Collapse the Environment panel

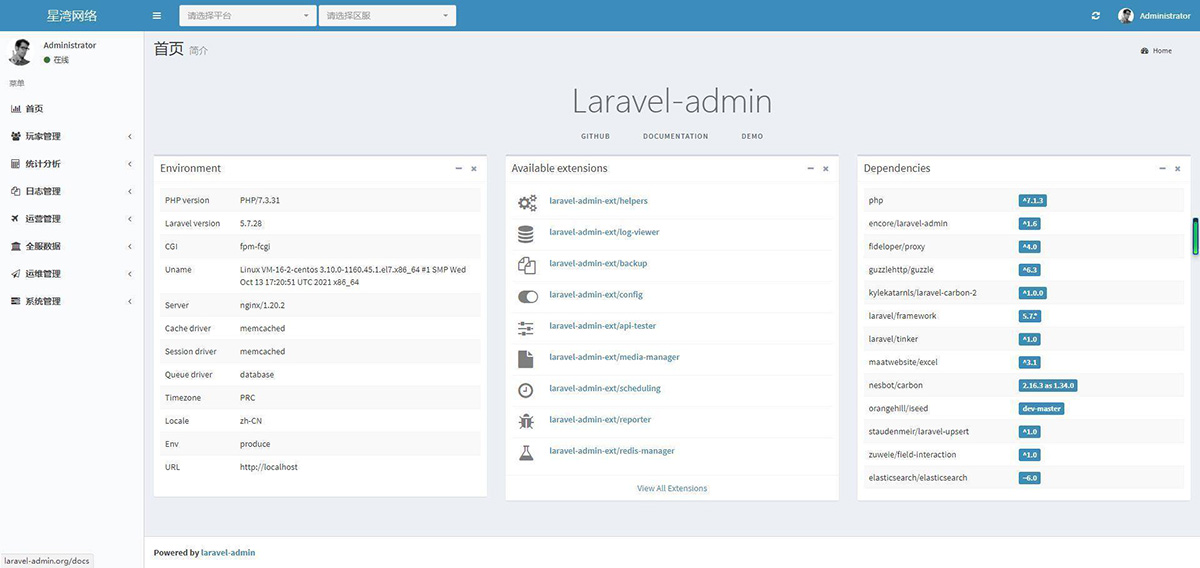click(458, 169)
